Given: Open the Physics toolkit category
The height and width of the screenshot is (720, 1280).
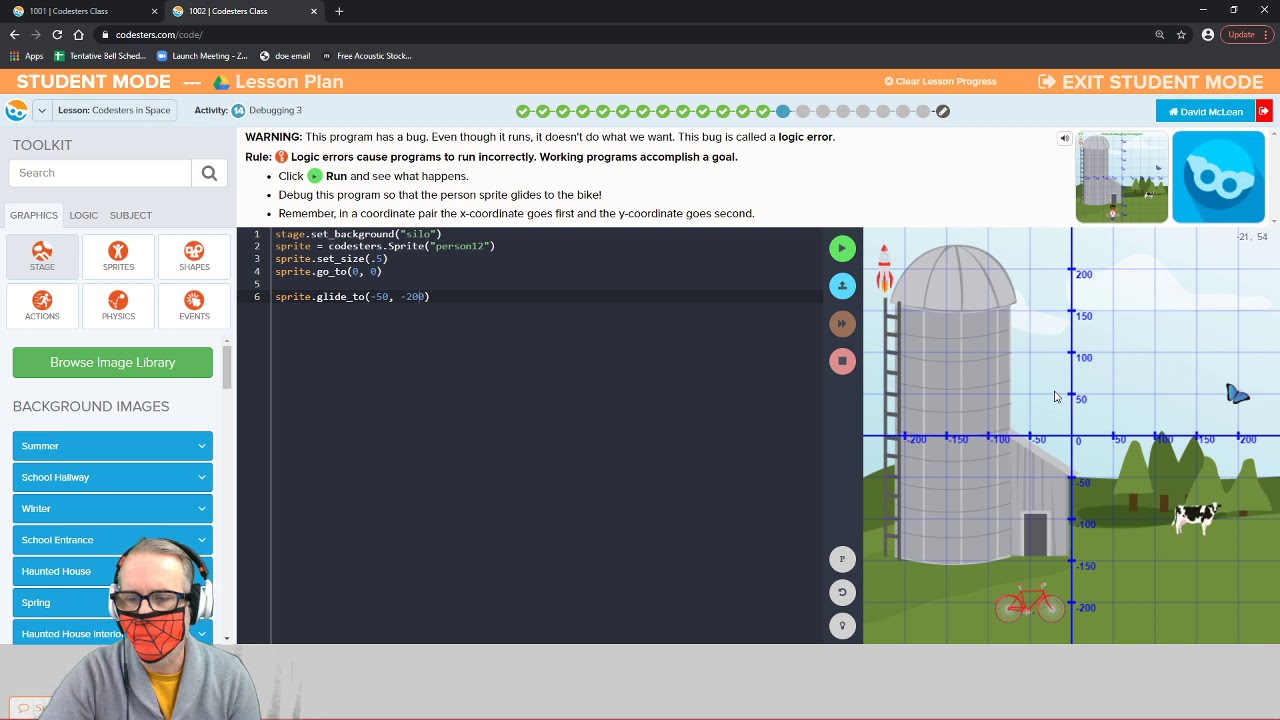Looking at the screenshot, I should tap(118, 304).
